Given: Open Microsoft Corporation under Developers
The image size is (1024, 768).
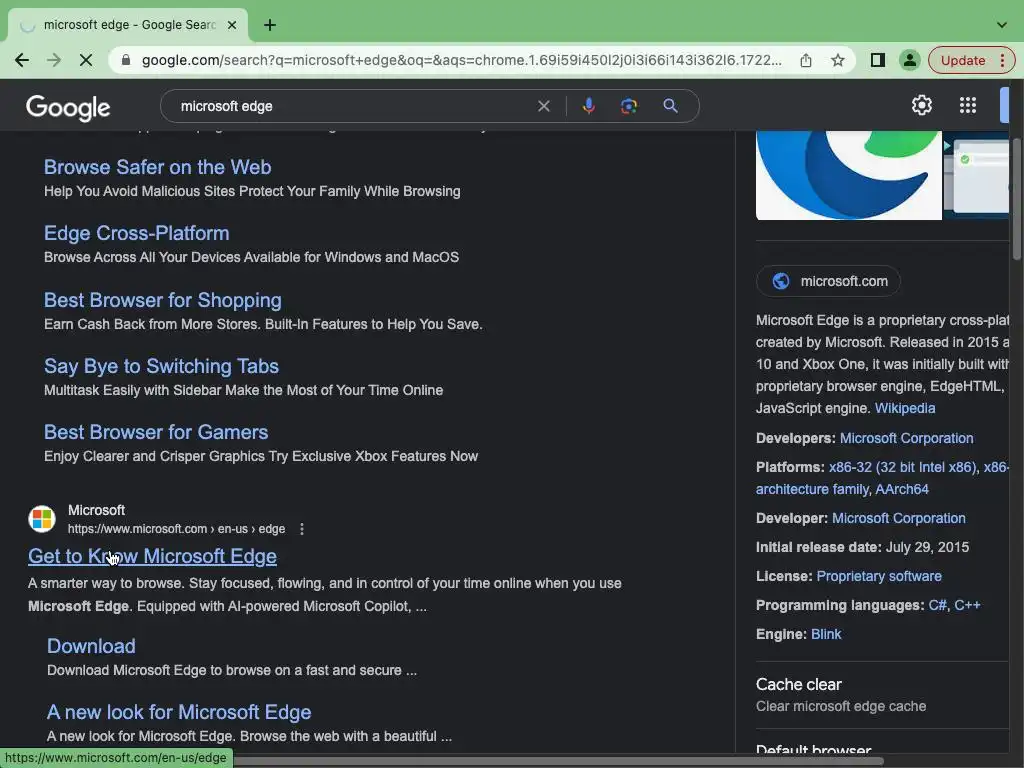Looking at the screenshot, I should tap(906, 438).
